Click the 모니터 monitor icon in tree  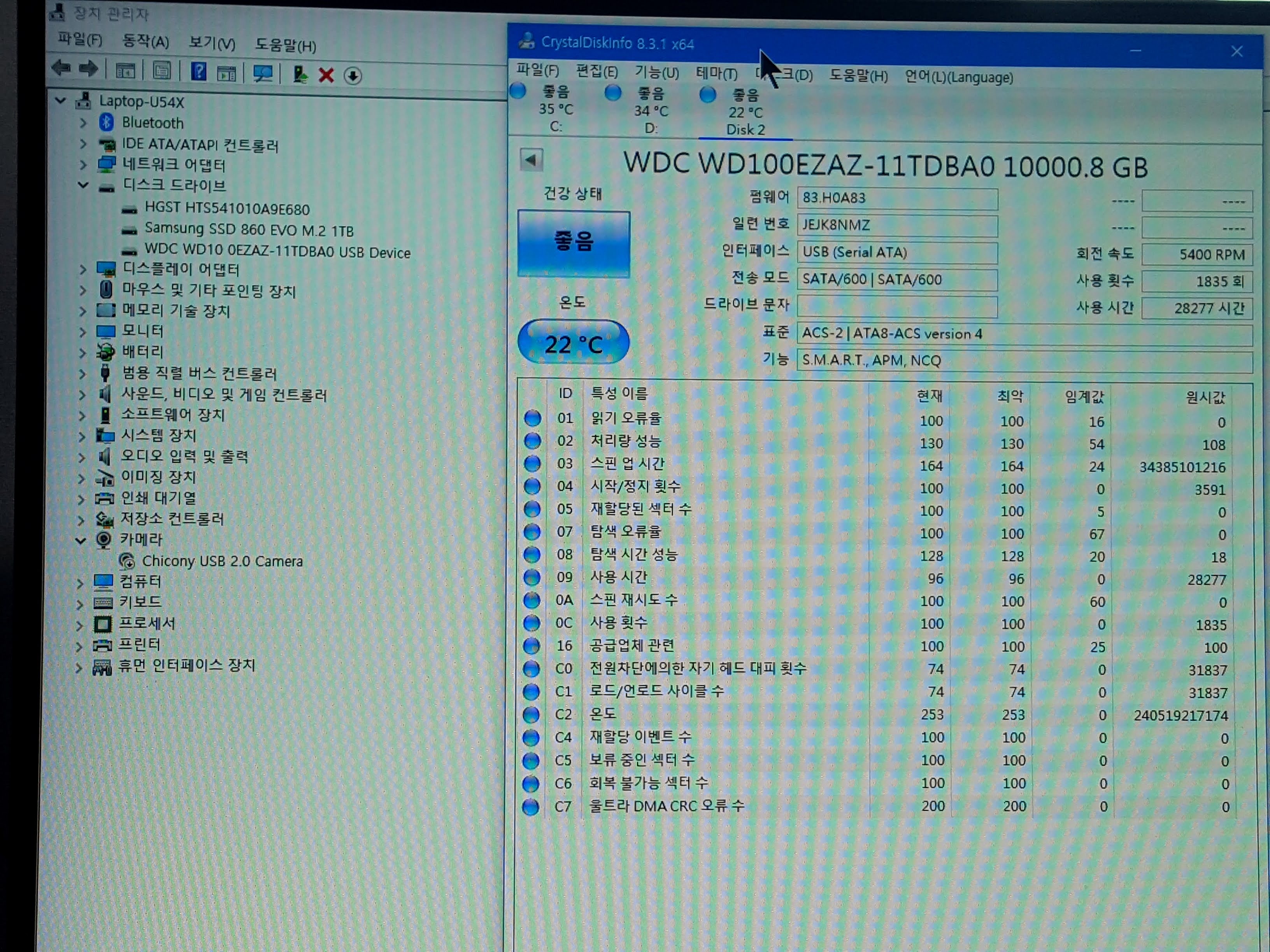[106, 331]
